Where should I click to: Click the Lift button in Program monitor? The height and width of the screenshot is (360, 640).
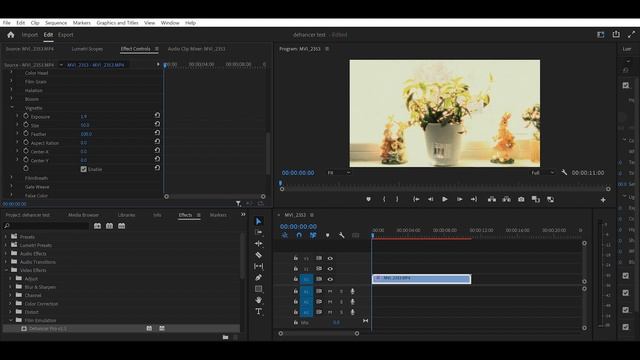coord(492,199)
